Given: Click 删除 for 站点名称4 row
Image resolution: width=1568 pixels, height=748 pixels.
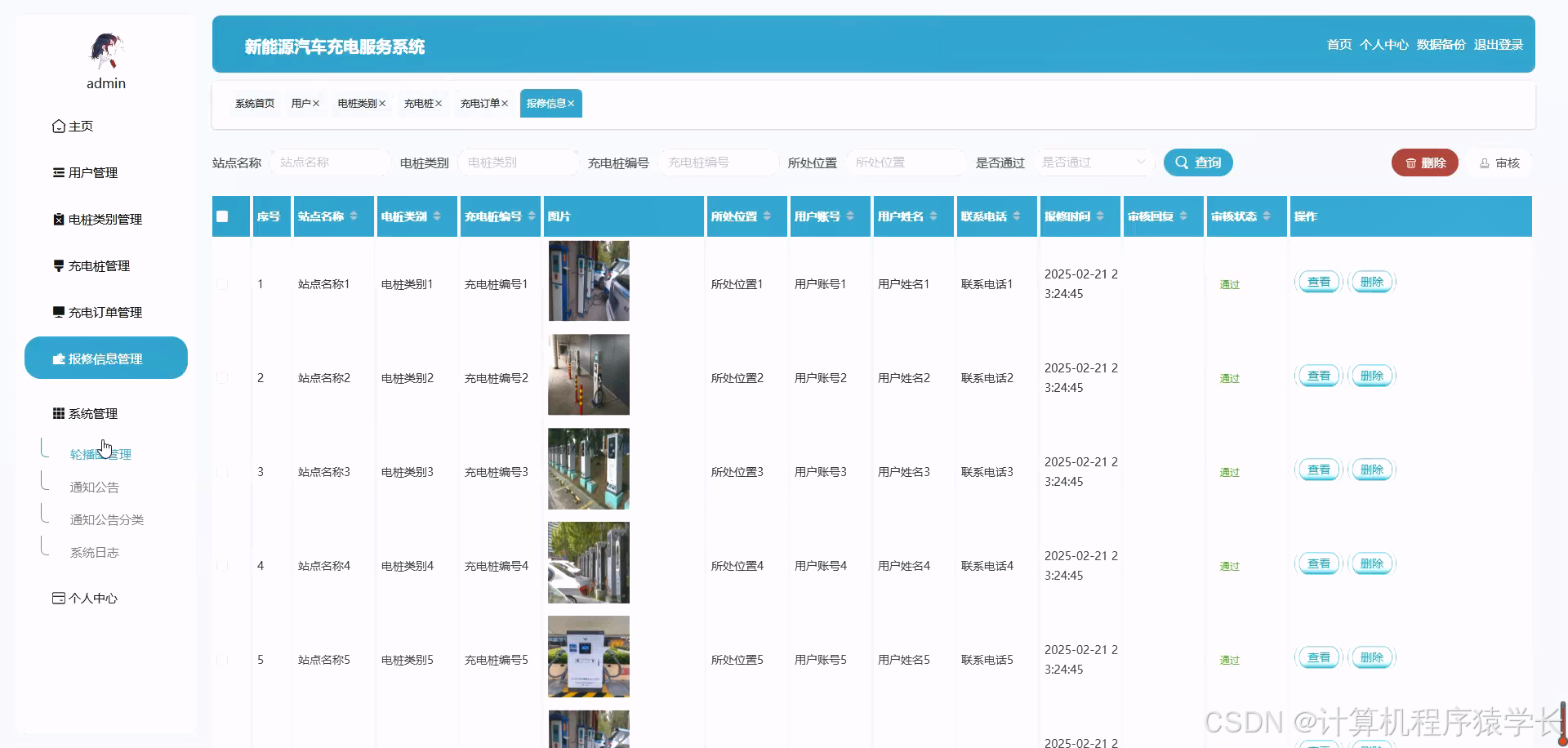Looking at the screenshot, I should coord(1372,563).
